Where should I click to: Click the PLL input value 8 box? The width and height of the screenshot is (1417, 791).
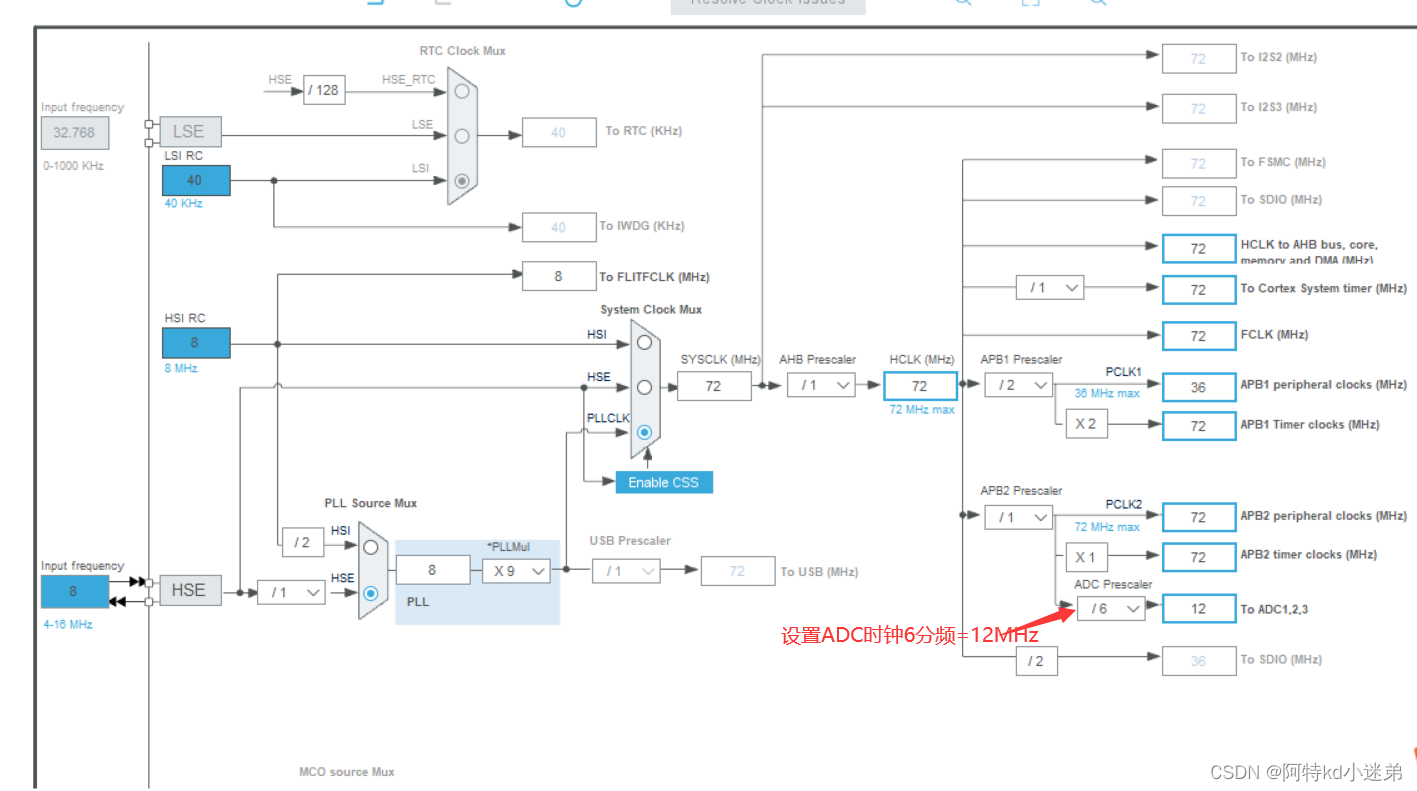[433, 570]
